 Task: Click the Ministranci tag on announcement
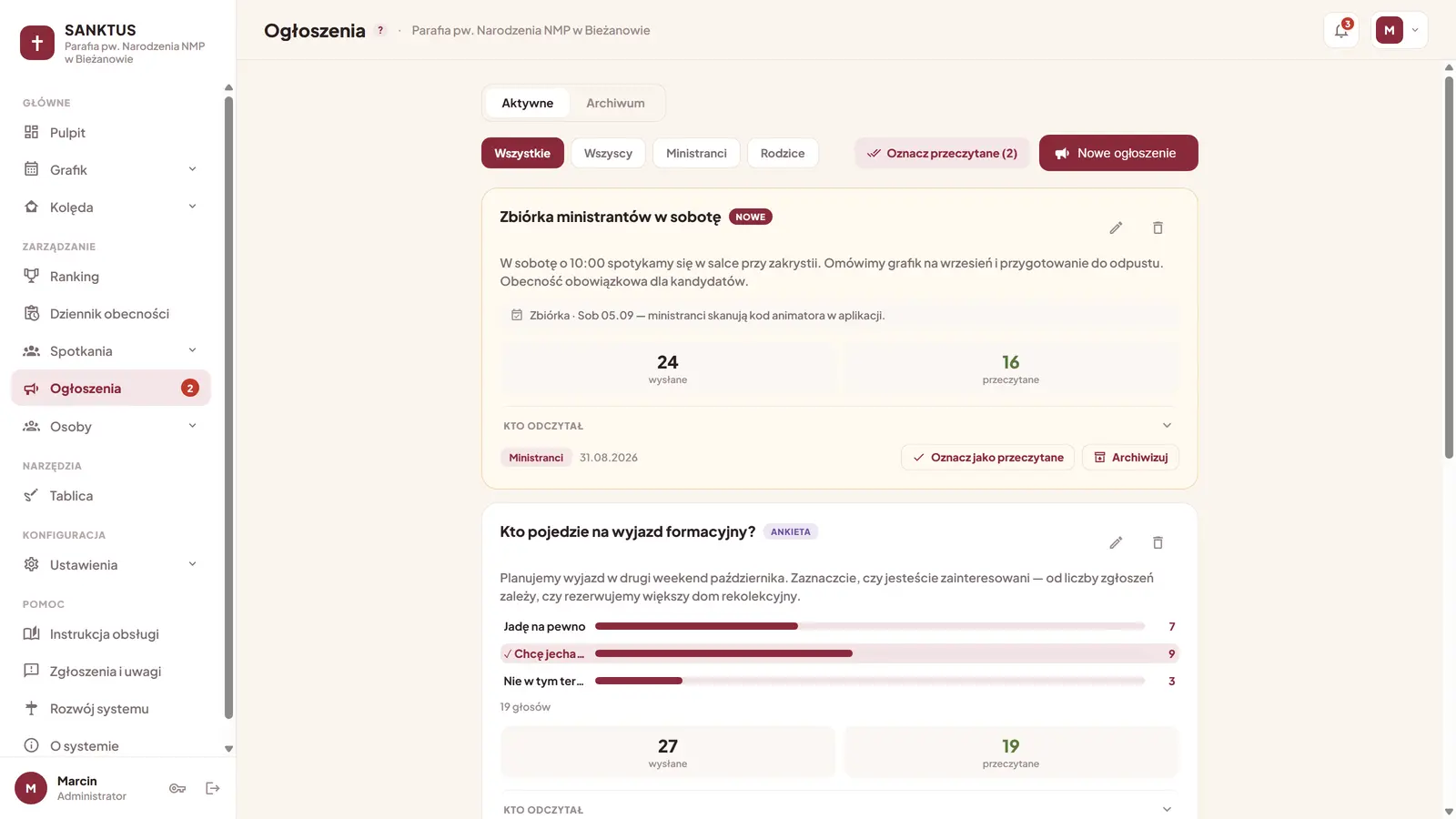[x=536, y=458]
